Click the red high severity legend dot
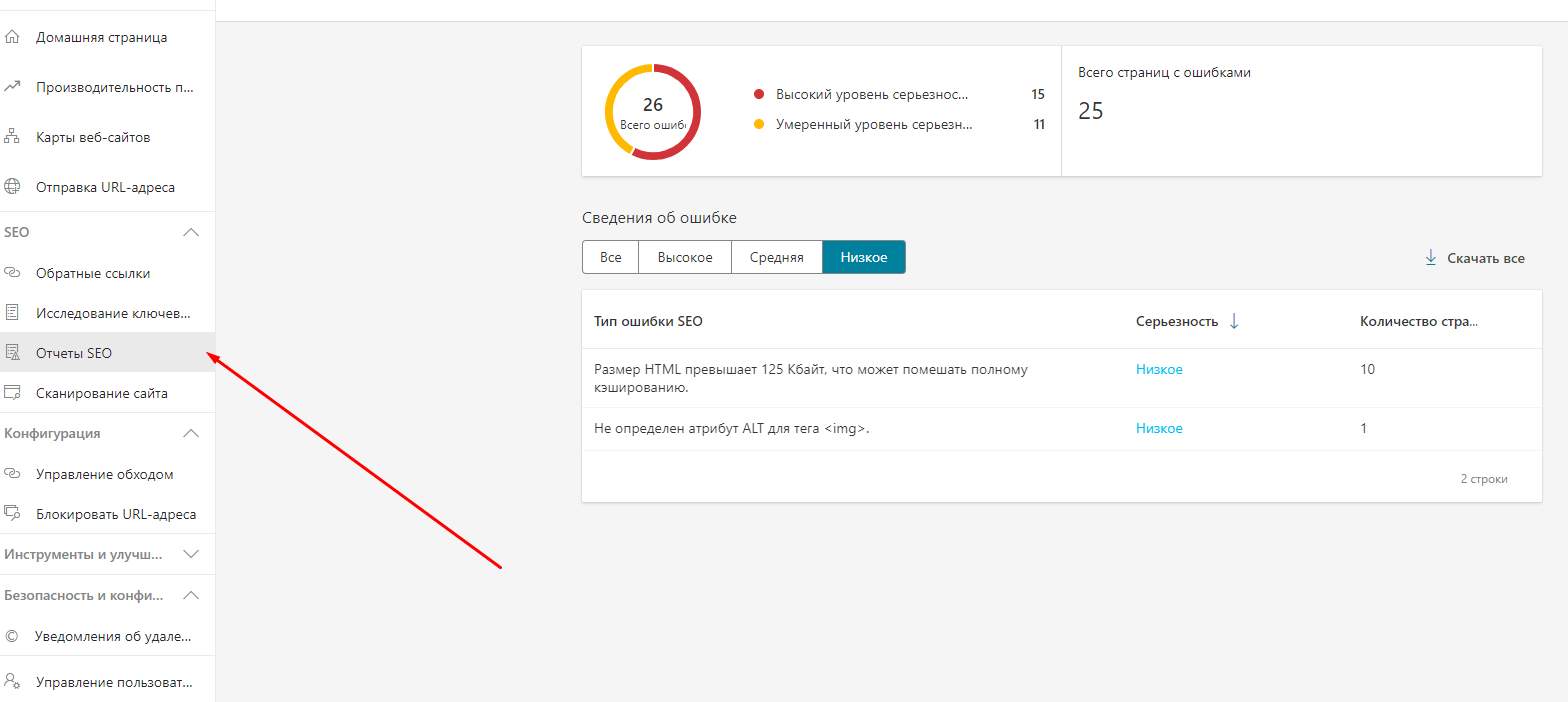This screenshot has height=702, width=1568. (758, 94)
